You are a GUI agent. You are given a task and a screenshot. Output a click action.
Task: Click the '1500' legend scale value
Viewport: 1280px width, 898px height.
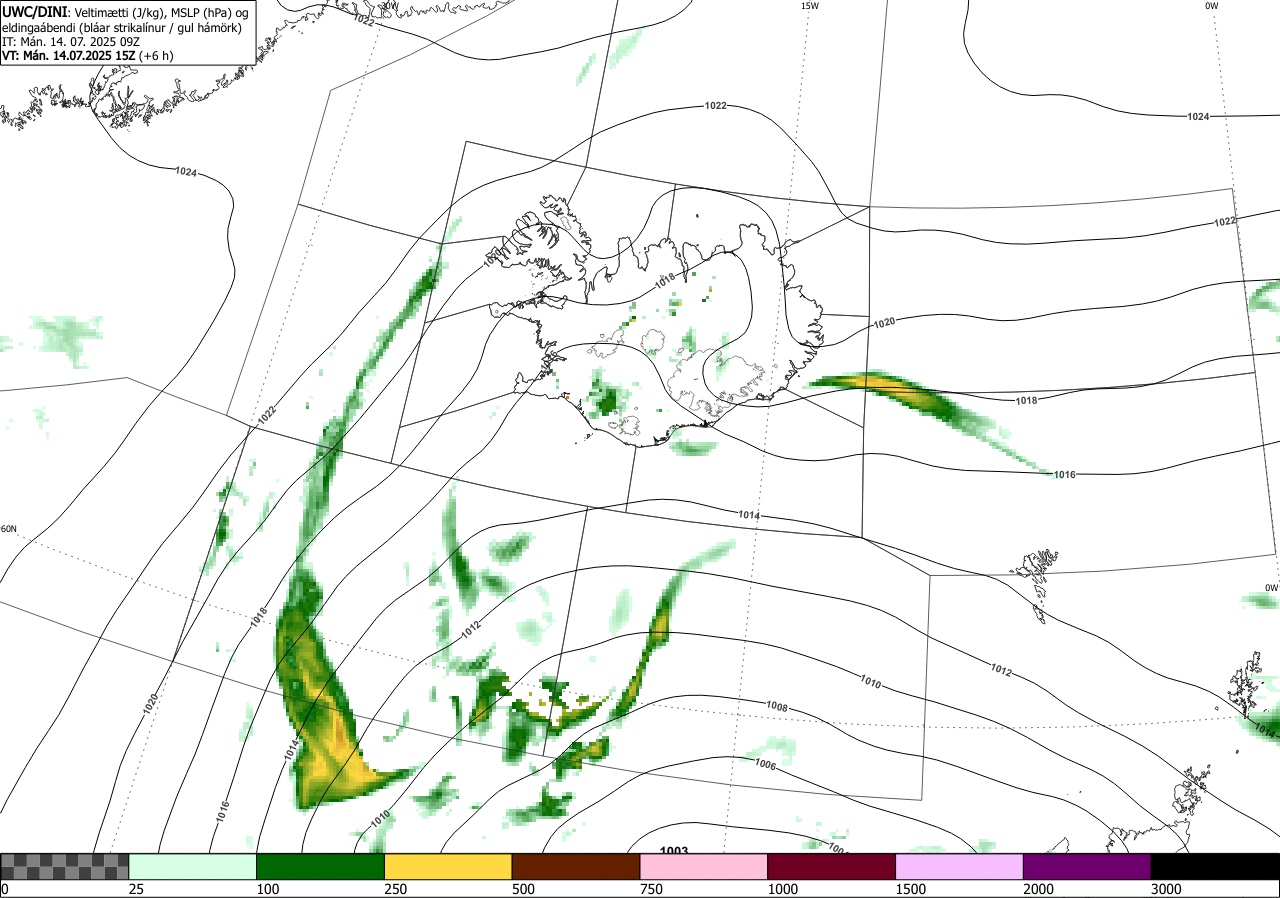point(910,889)
